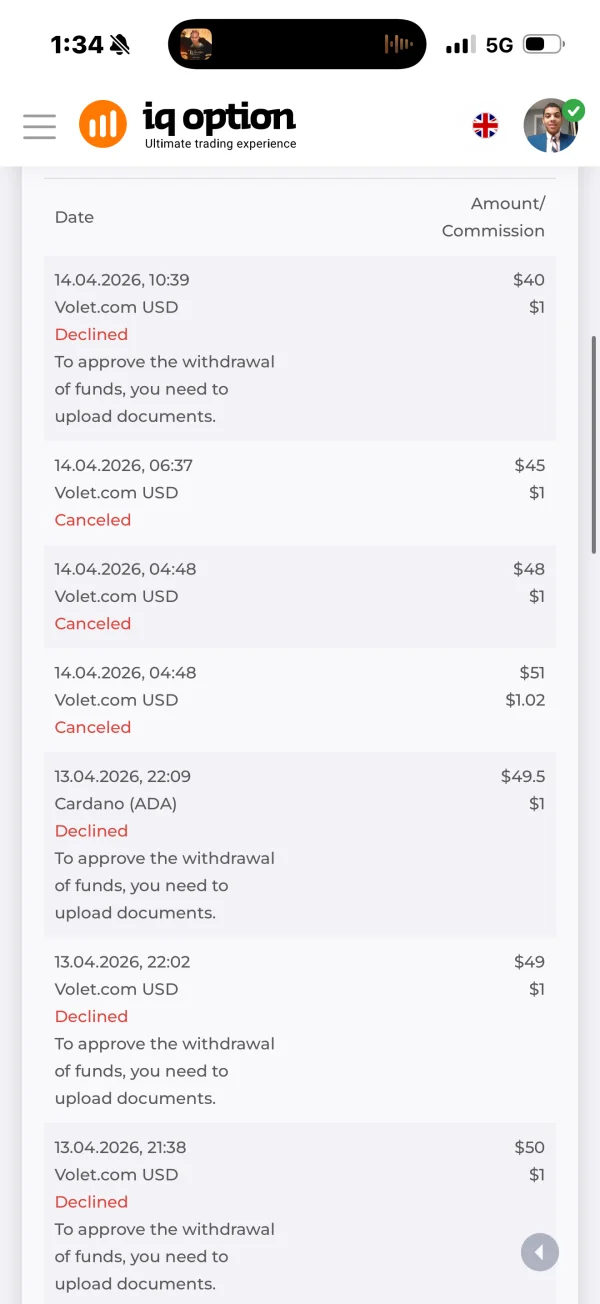
Task: Open the Cardano (ADA) withdrawal entry
Action: [x=300, y=844]
